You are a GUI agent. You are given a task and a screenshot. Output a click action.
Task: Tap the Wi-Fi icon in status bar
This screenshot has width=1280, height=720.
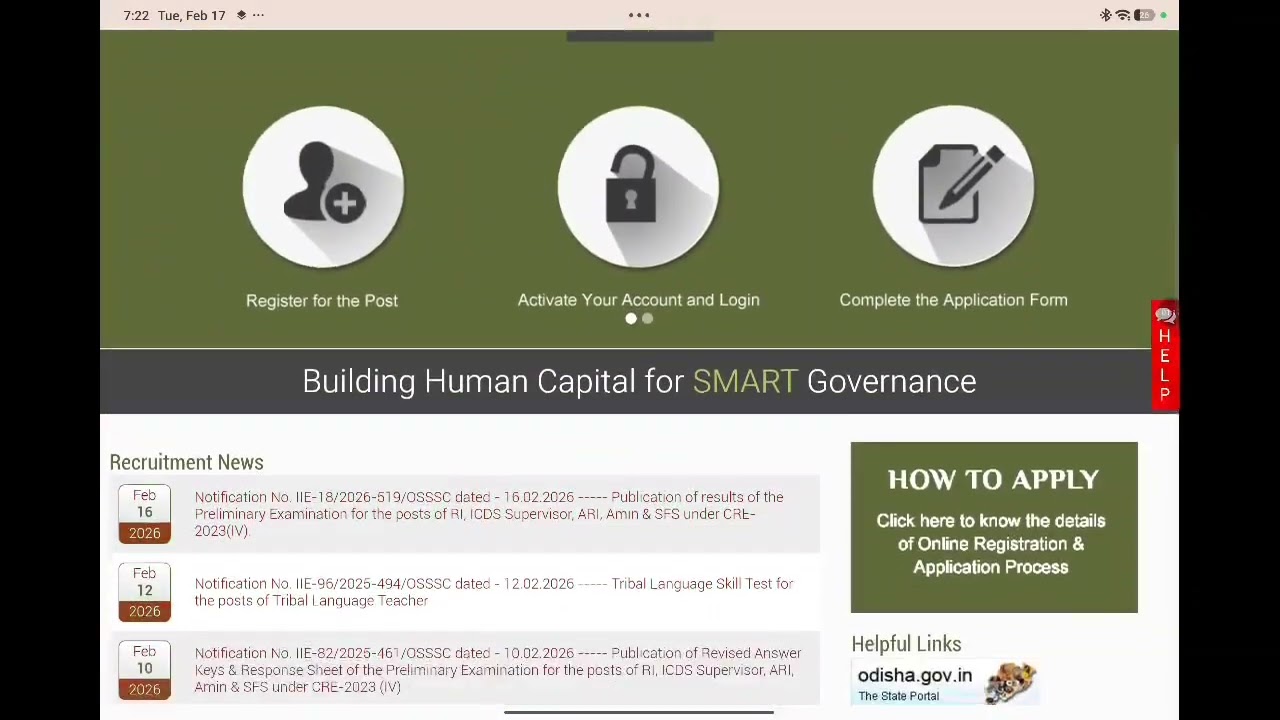(1123, 15)
